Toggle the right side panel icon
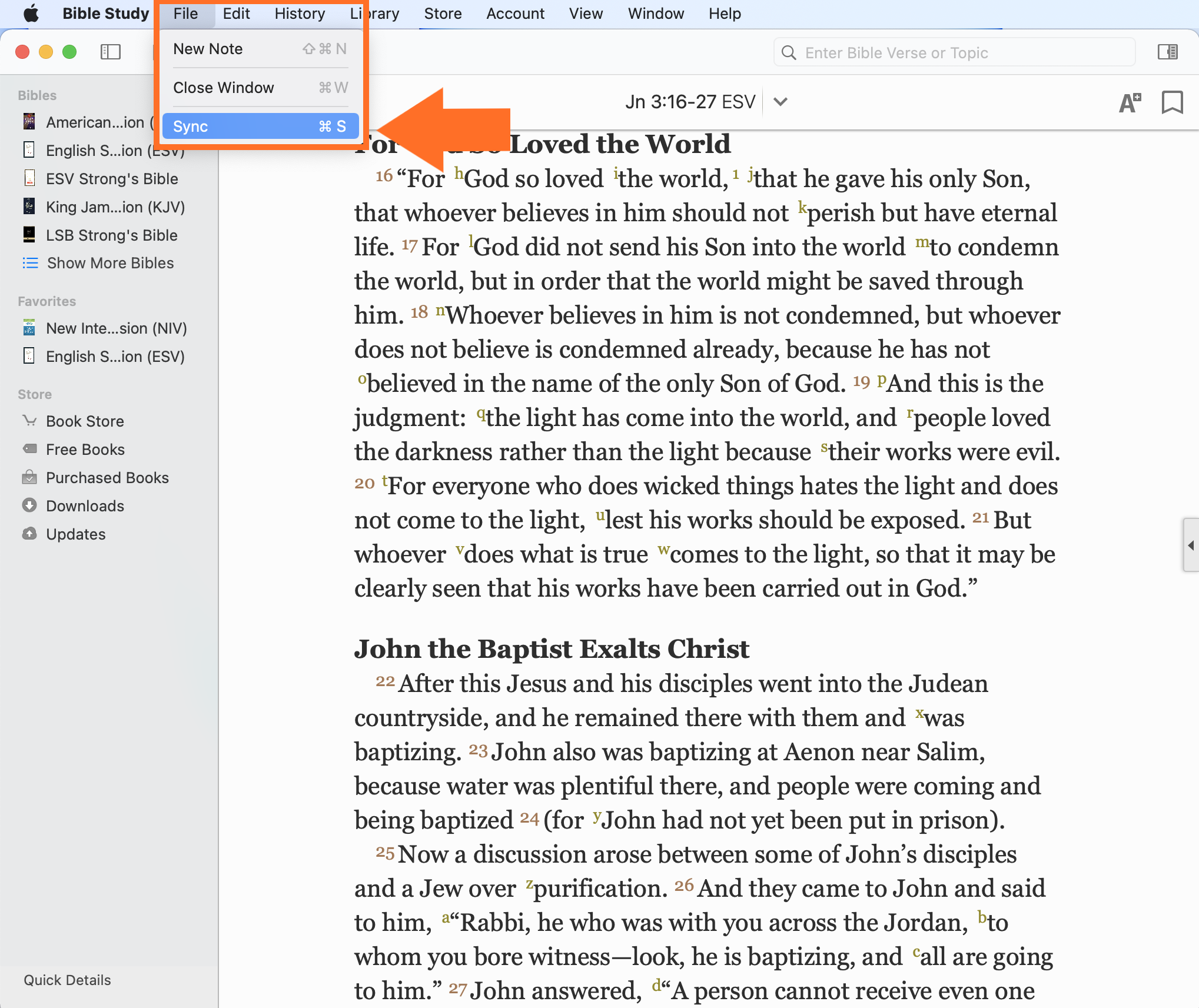This screenshot has height=1008, width=1199. (x=1167, y=52)
